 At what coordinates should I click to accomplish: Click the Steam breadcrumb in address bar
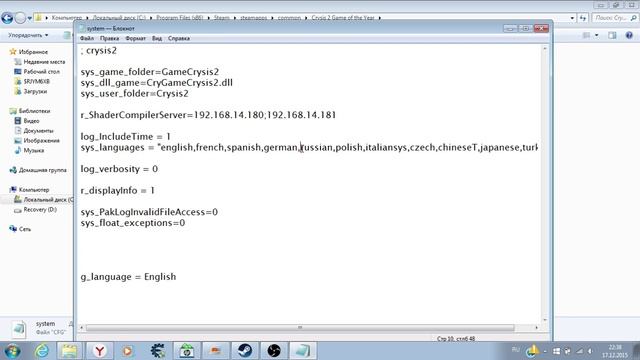click(x=222, y=18)
